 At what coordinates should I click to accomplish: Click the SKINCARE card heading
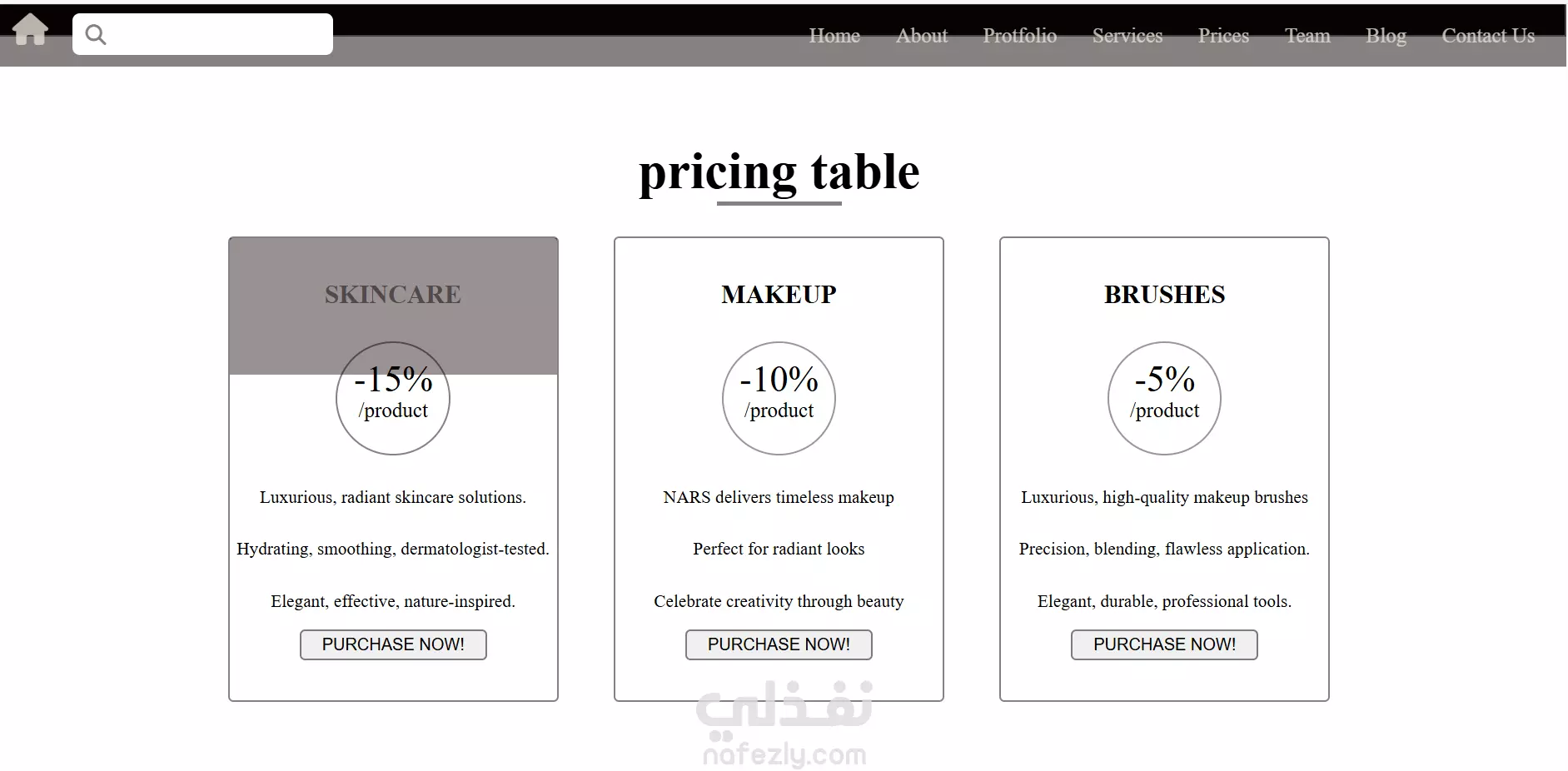(393, 295)
